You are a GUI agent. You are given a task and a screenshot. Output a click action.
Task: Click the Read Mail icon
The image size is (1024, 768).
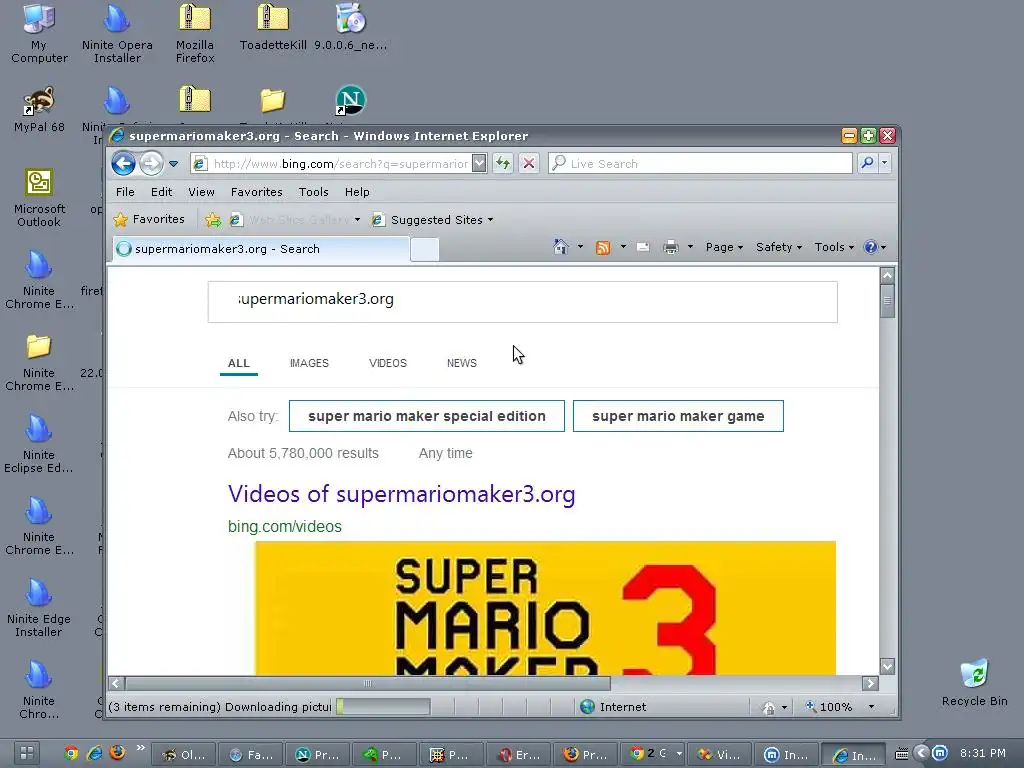(x=643, y=247)
